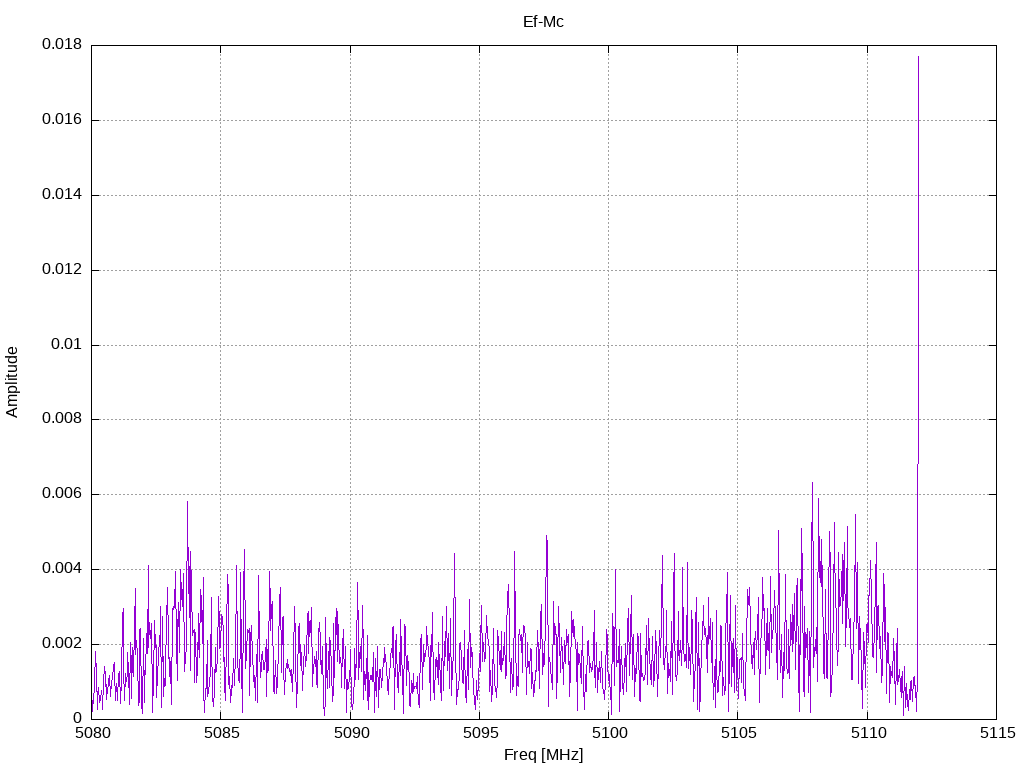This screenshot has height=768, width=1024.
Task: Click the y-axis tick label 0.002
Action: 62,643
